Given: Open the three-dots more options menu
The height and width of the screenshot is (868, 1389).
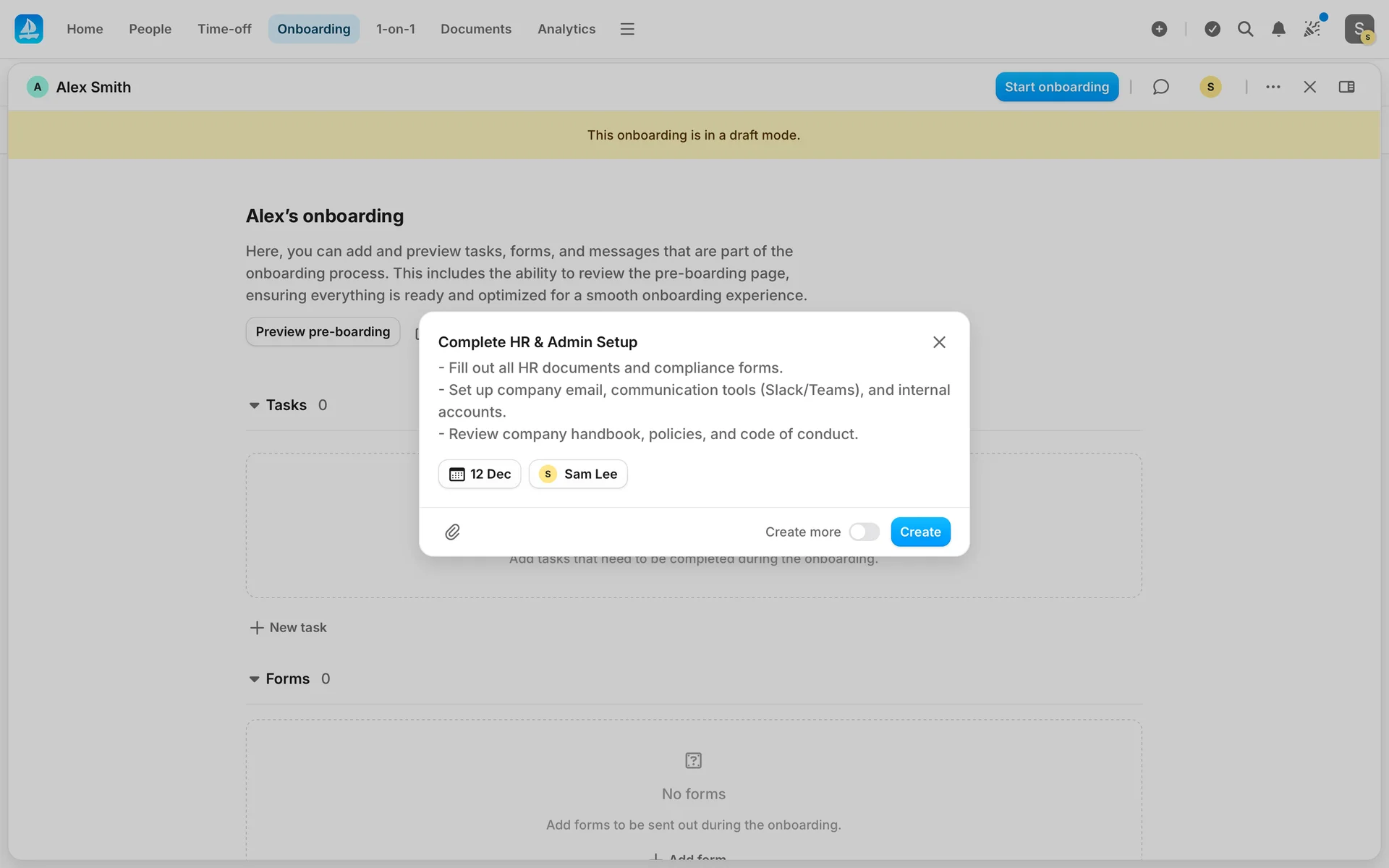Looking at the screenshot, I should [1273, 87].
